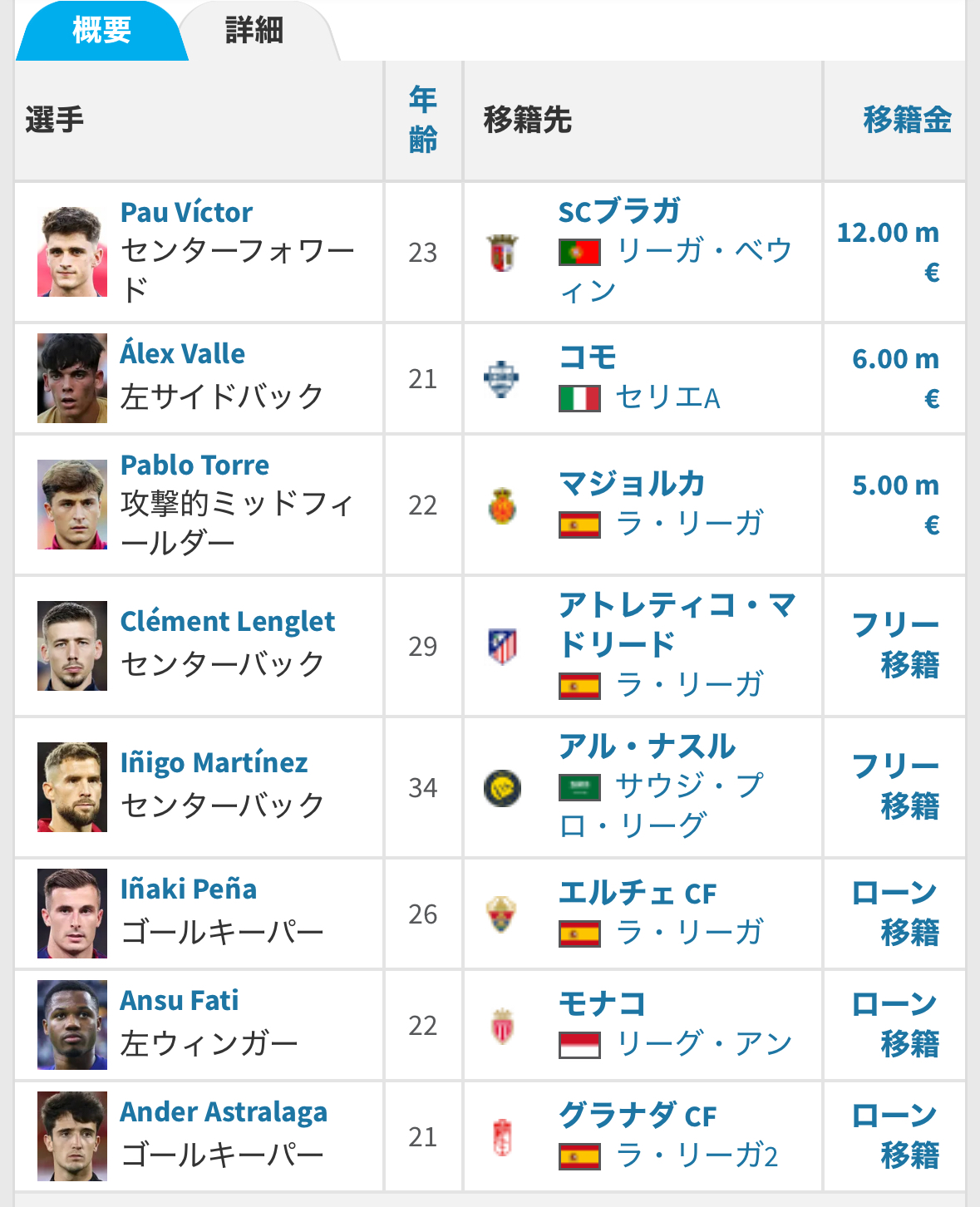Click the Mallorca club crest icon
The height and width of the screenshot is (1207, 980).
pos(502,505)
